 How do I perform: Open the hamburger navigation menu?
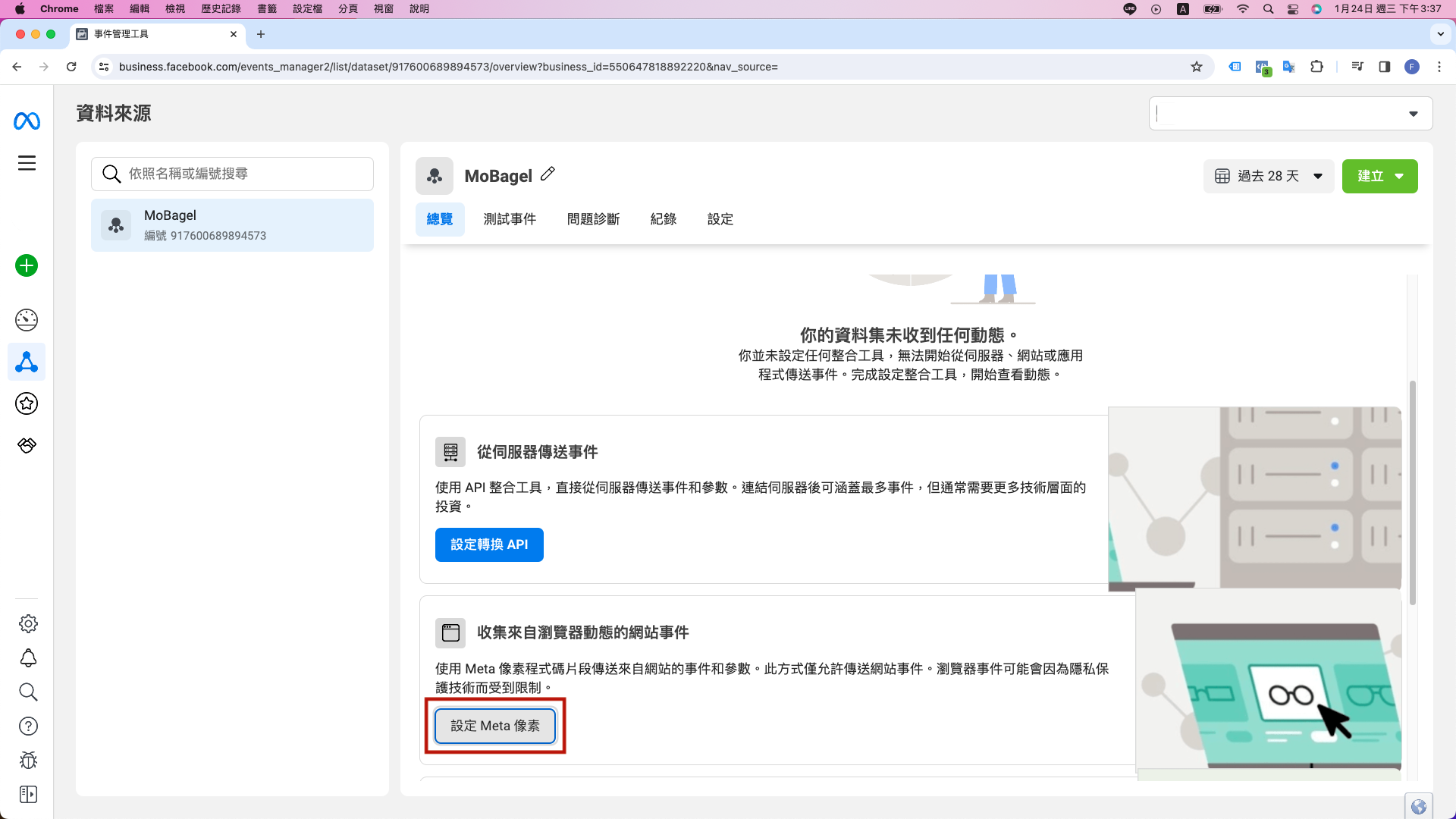pos(27,163)
